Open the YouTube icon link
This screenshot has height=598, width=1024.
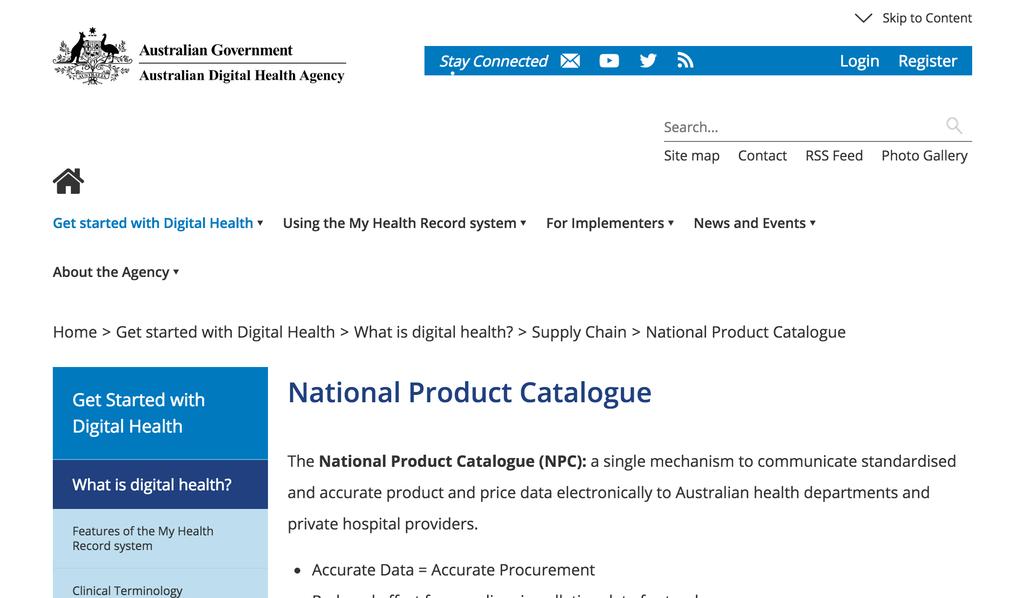click(x=609, y=61)
